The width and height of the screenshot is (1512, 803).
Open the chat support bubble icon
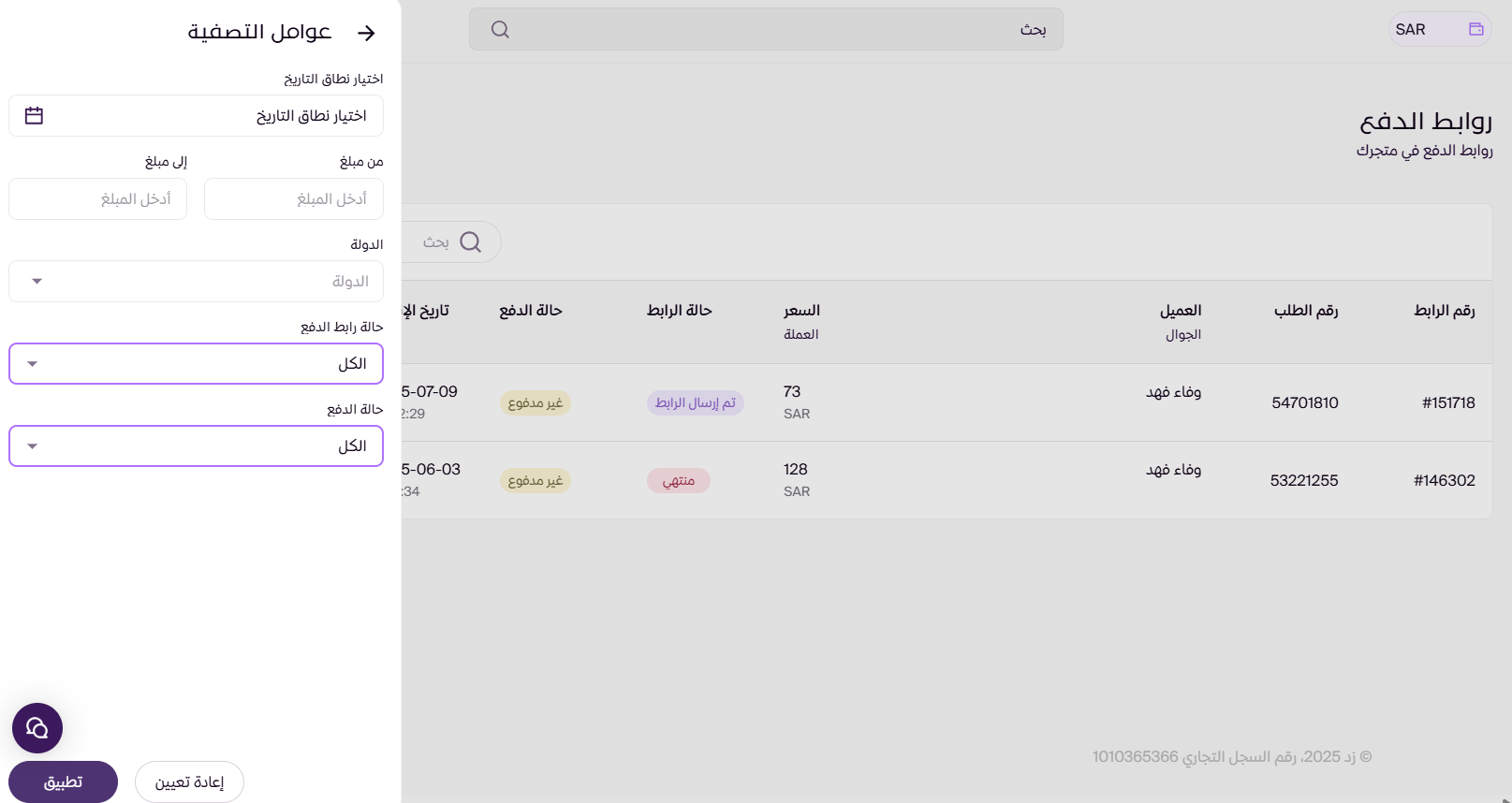pyautogui.click(x=37, y=728)
